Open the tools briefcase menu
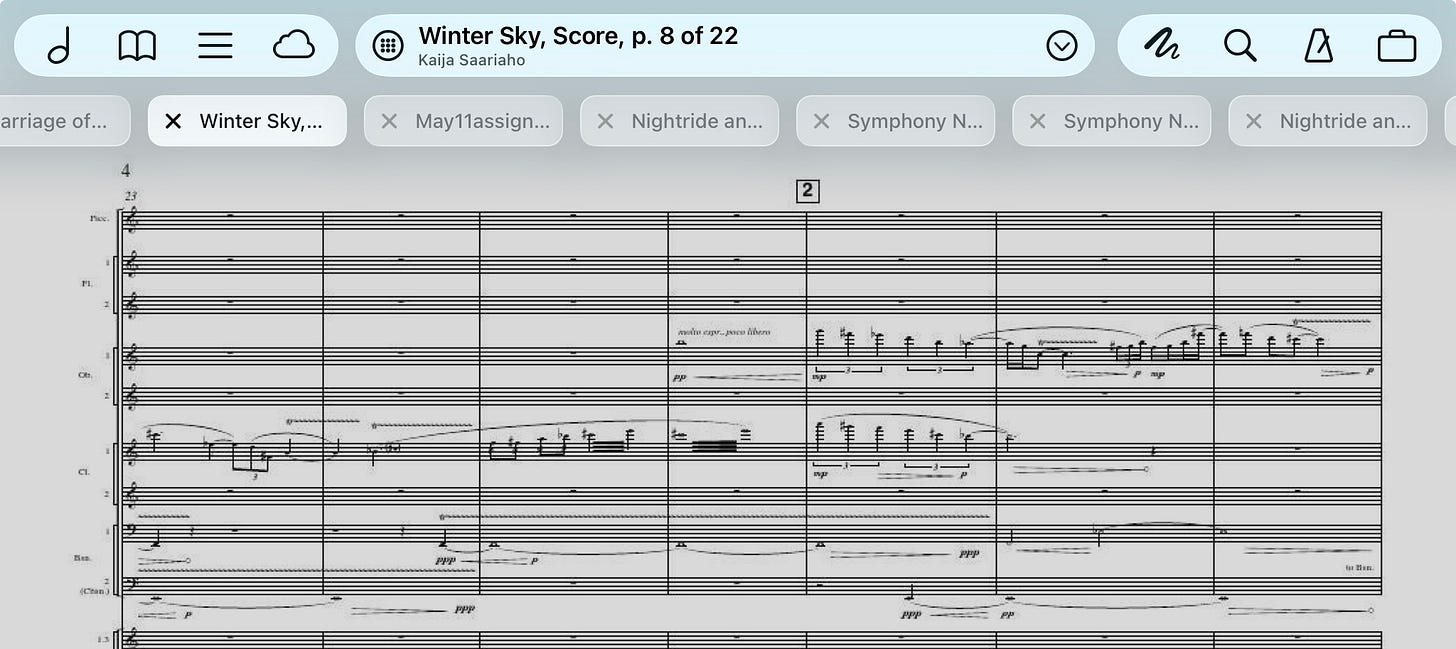Screen dimensions: 1456x649 pyautogui.click(x=1396, y=46)
